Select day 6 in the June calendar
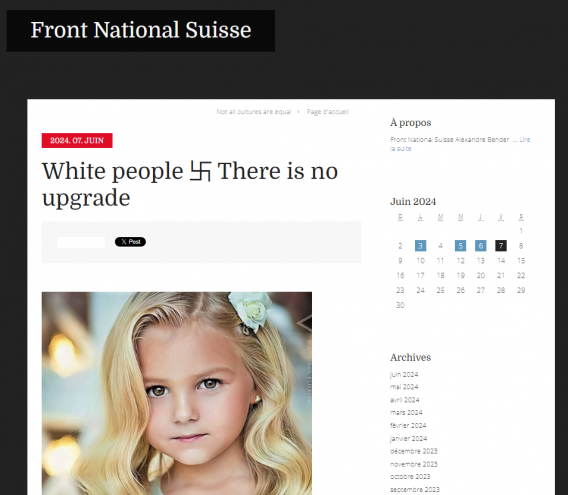The height and width of the screenshot is (495, 568). 481,246
